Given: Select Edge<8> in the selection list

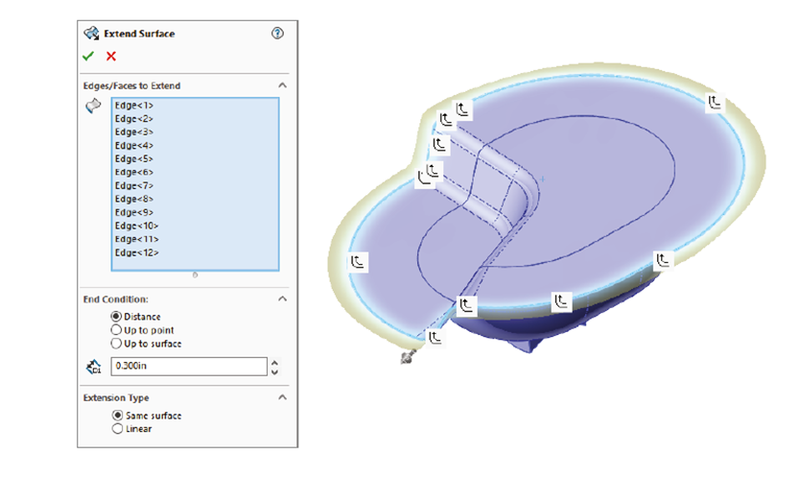Looking at the screenshot, I should coord(134,199).
